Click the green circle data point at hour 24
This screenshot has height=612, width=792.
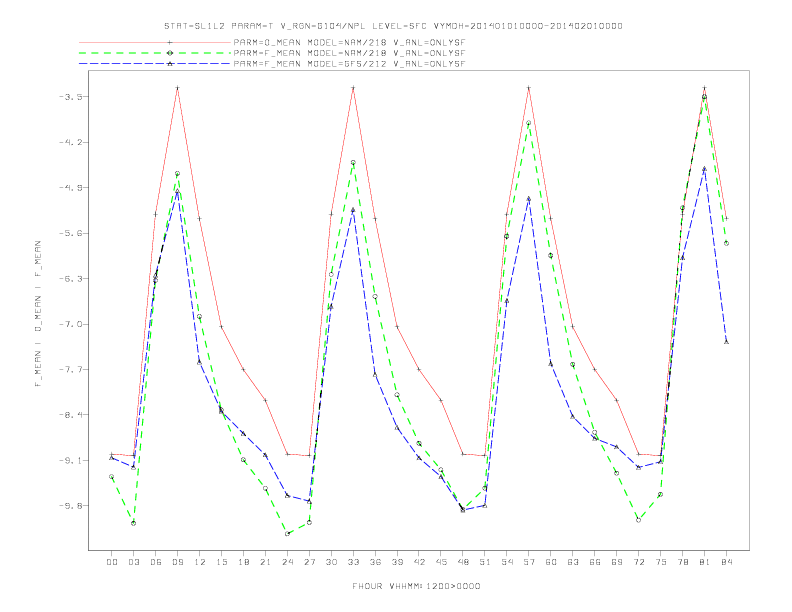tap(287, 534)
